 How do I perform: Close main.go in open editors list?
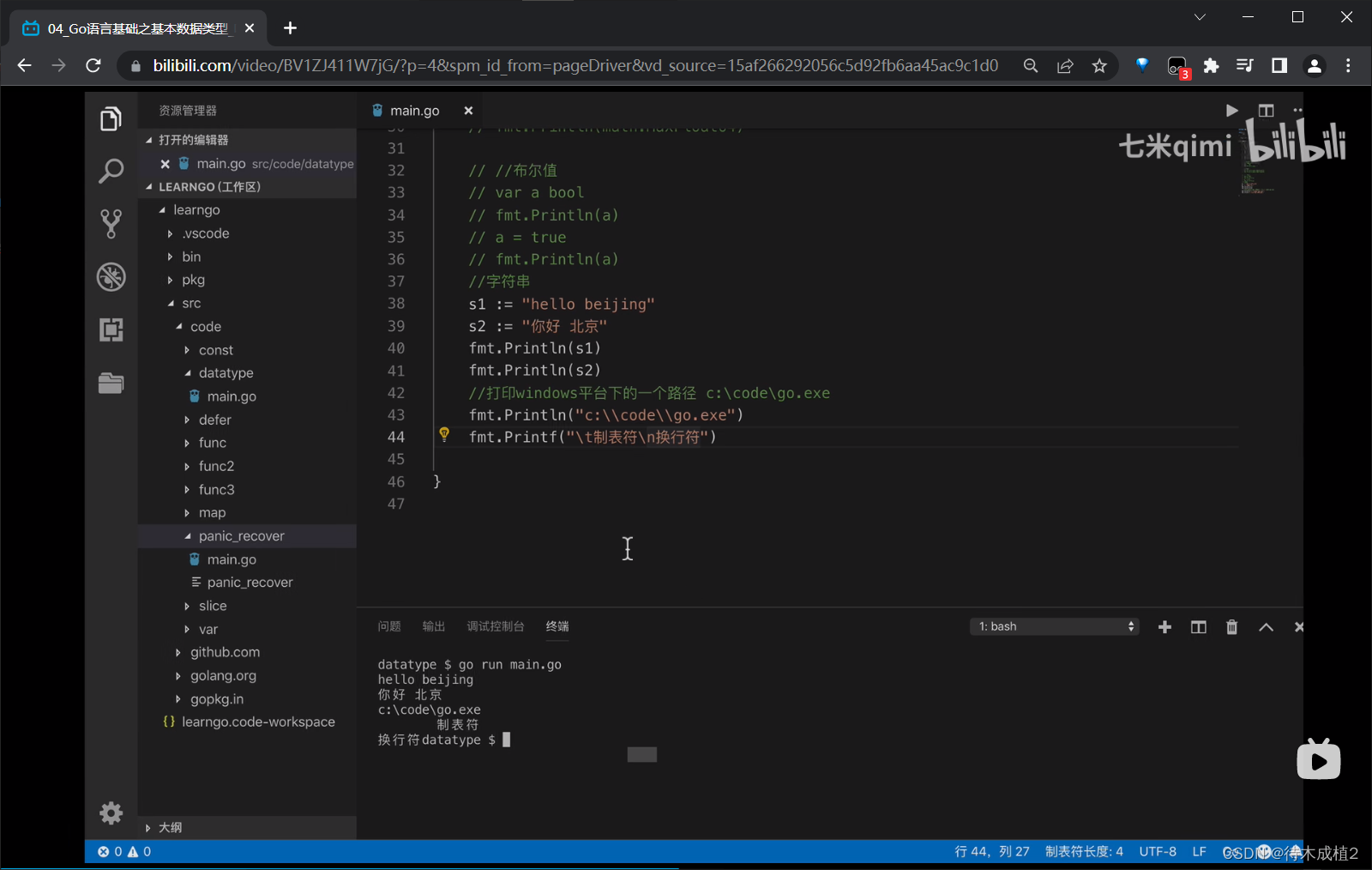pos(165,163)
